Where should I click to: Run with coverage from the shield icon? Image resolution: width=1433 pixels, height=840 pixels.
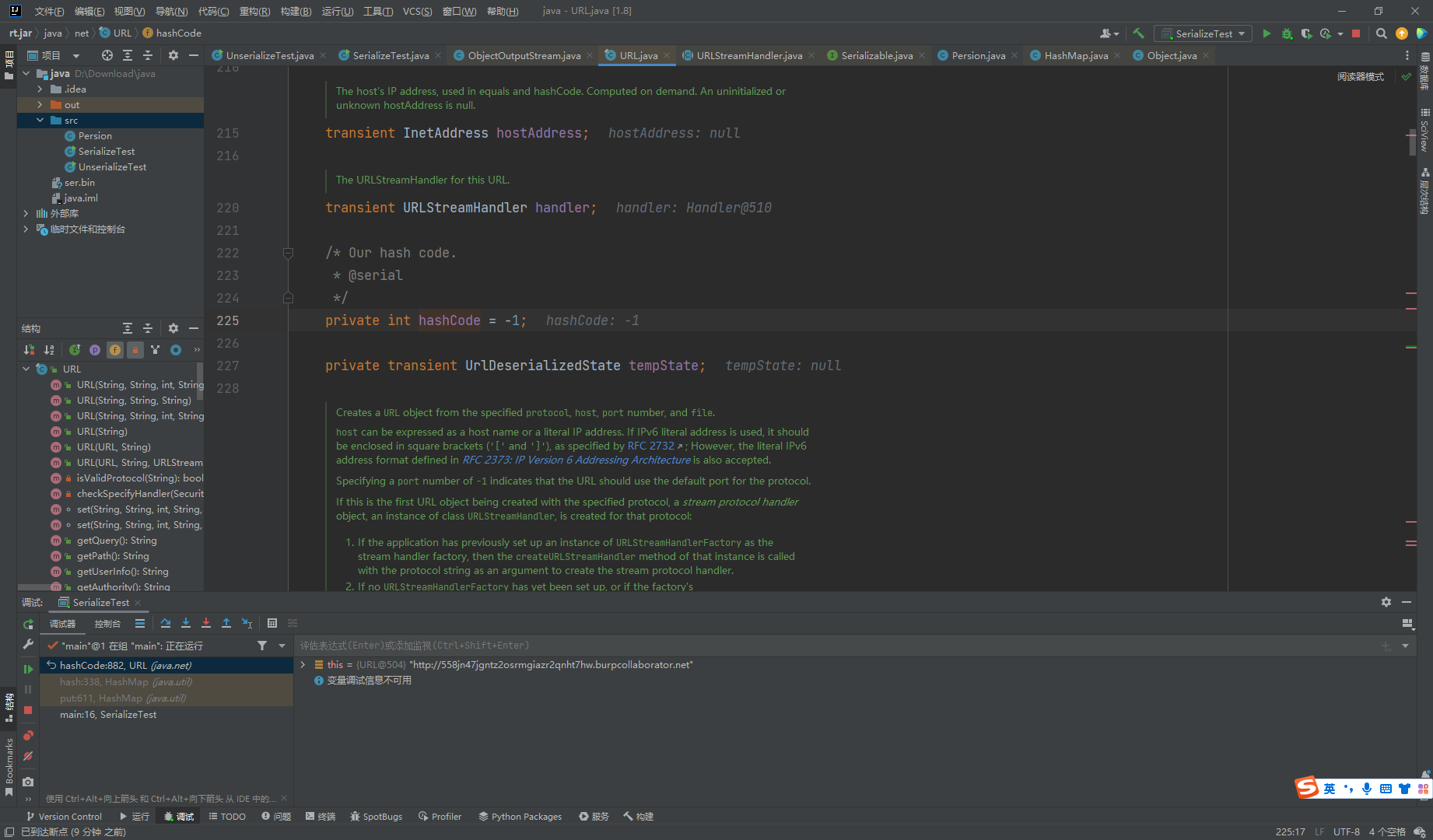click(x=1306, y=33)
